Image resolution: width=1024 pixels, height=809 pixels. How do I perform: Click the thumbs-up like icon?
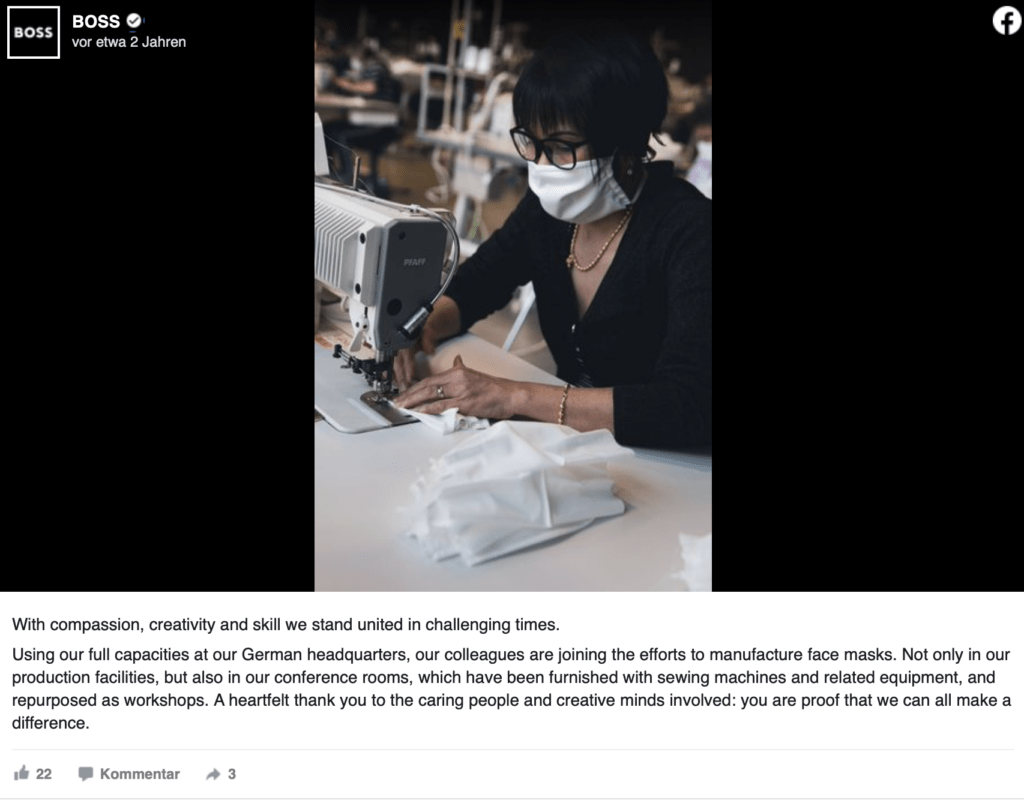tap(22, 773)
